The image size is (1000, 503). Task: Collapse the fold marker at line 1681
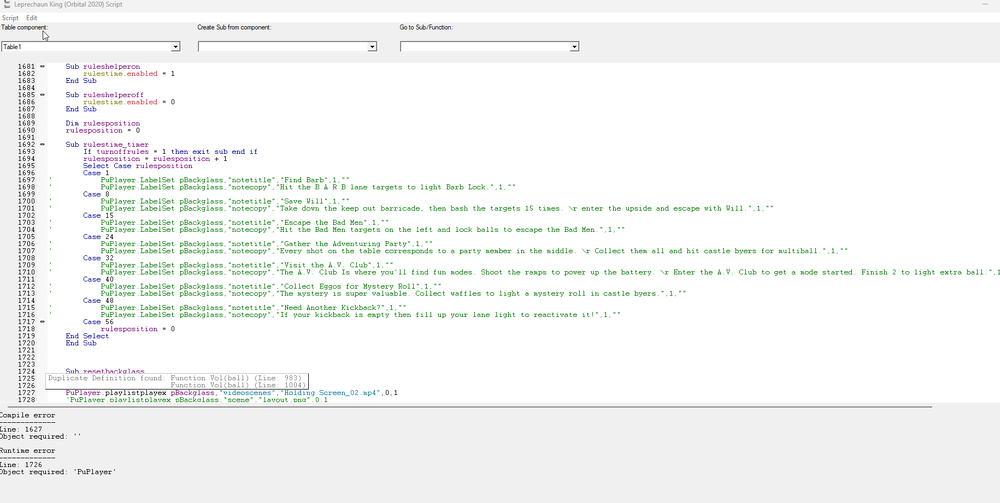[x=43, y=66]
